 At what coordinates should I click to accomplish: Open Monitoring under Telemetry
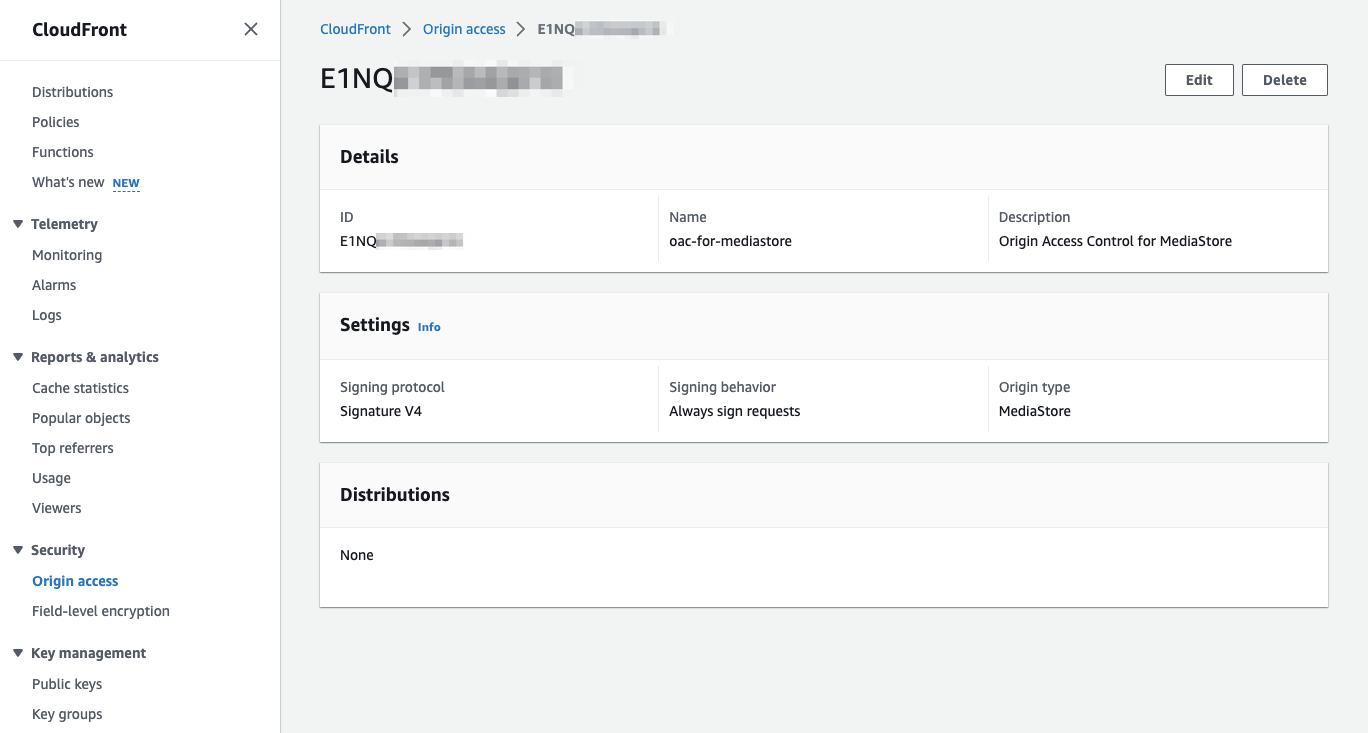67,255
